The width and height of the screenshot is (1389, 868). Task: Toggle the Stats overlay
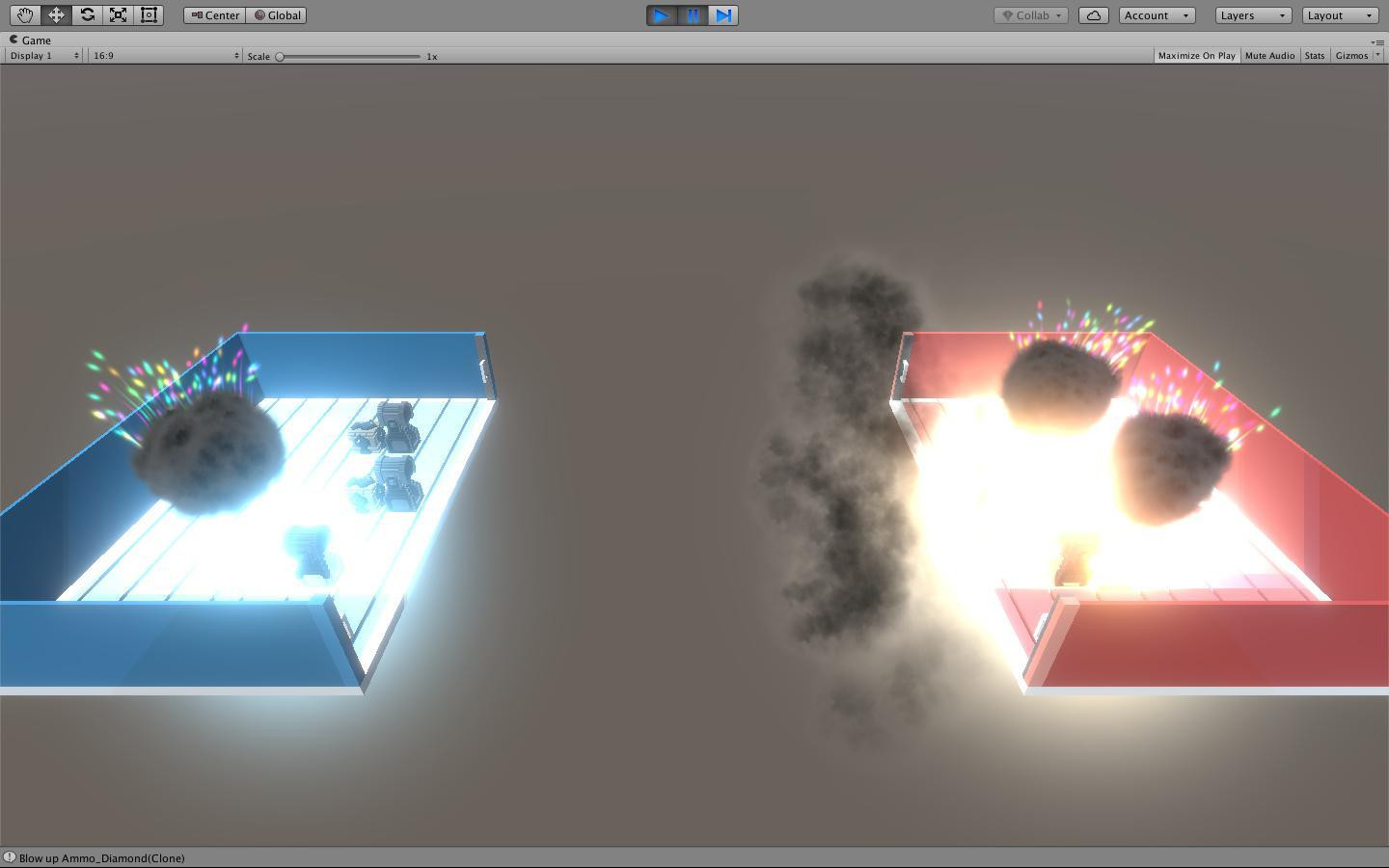pos(1315,56)
